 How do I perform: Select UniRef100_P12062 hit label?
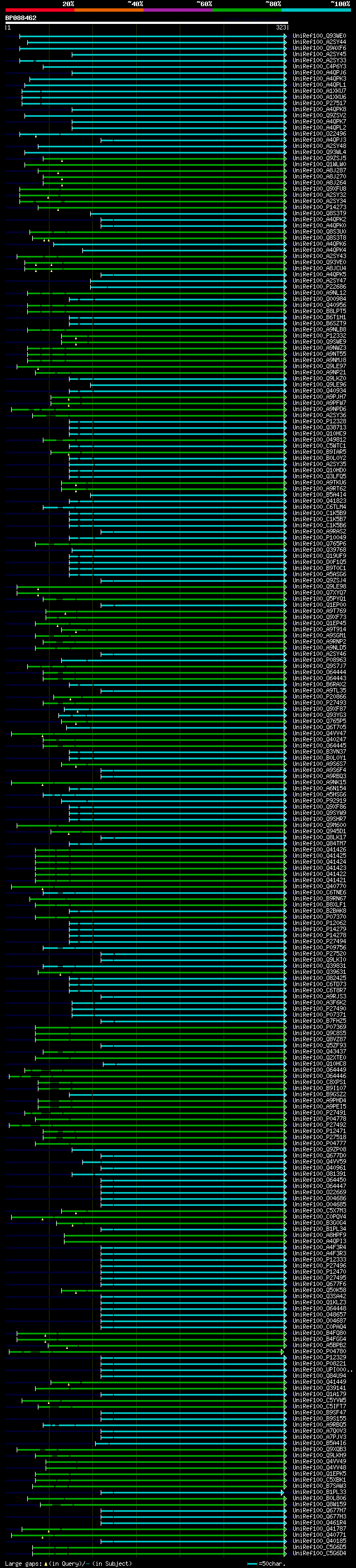319,923
